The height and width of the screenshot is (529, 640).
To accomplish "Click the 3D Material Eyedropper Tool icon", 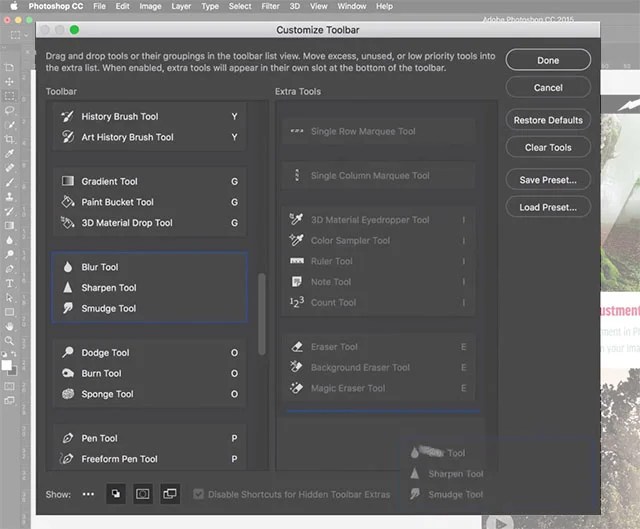I will point(296,219).
